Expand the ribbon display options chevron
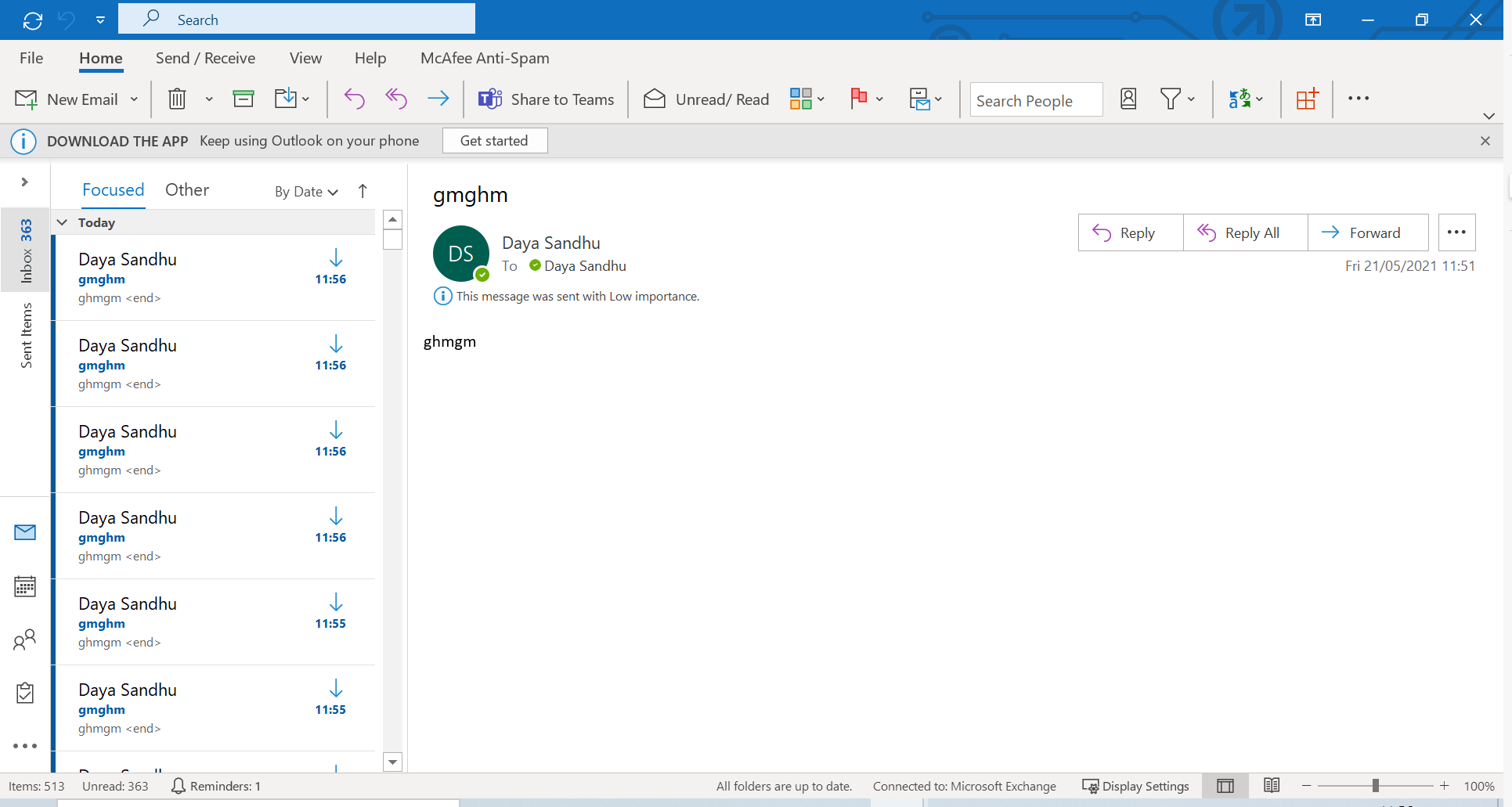 click(x=1489, y=116)
